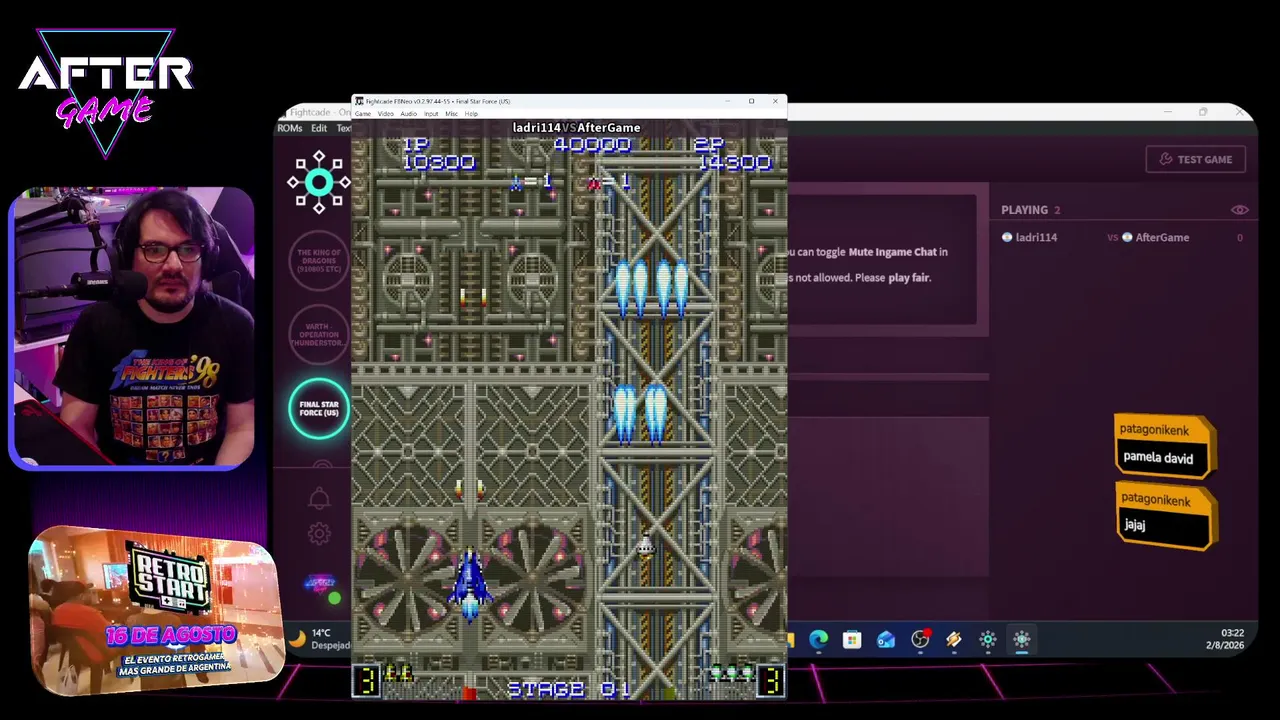Screen dimensions: 1280x720
Task: Open the Input menu in FBNeo
Action: (431, 114)
